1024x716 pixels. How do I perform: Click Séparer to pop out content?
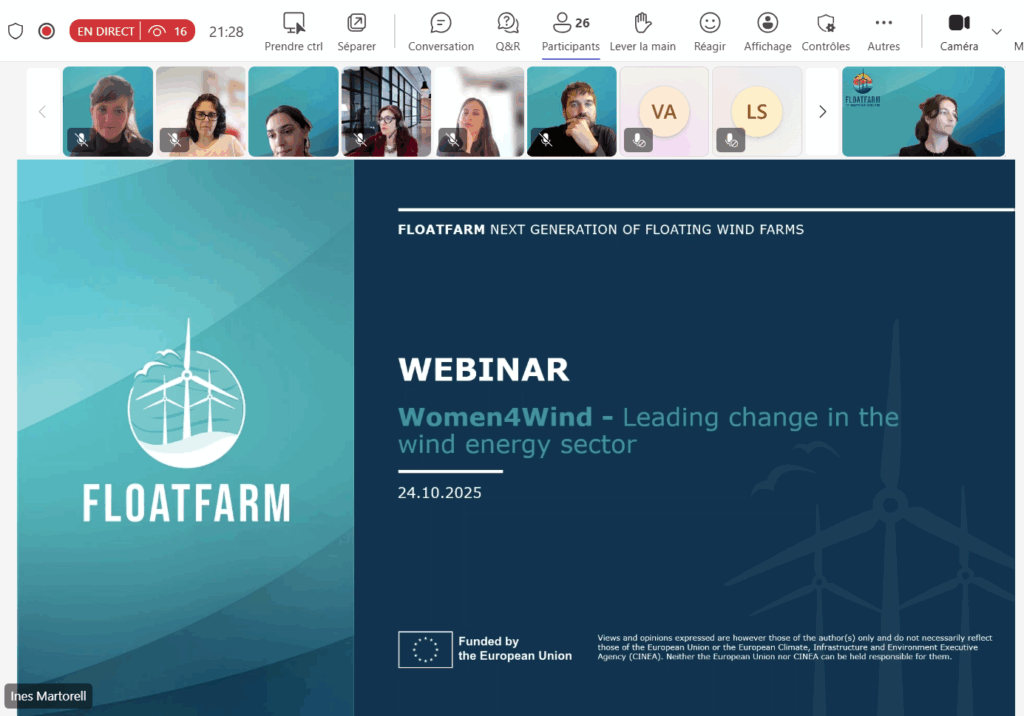(356, 31)
